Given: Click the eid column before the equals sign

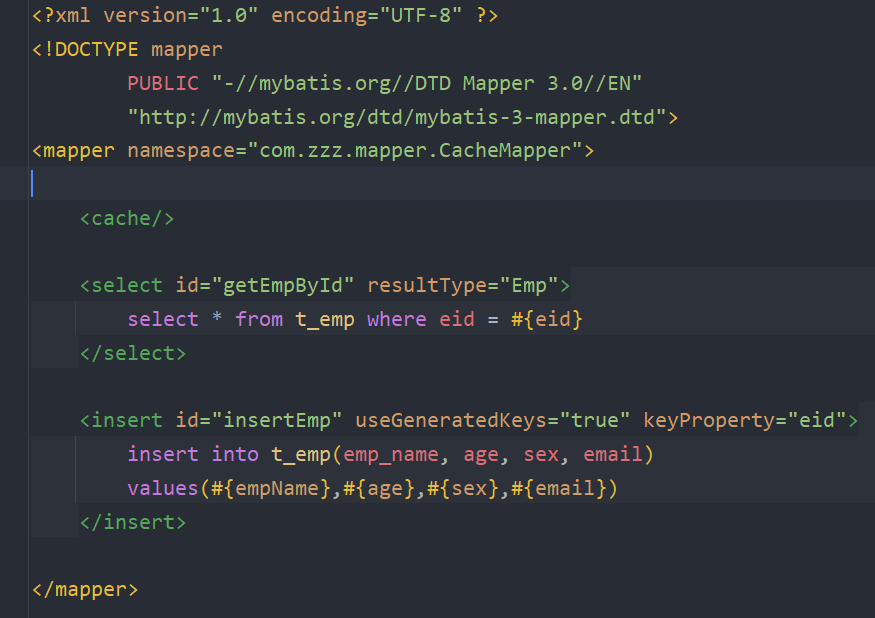Looking at the screenshot, I should click(457, 319).
